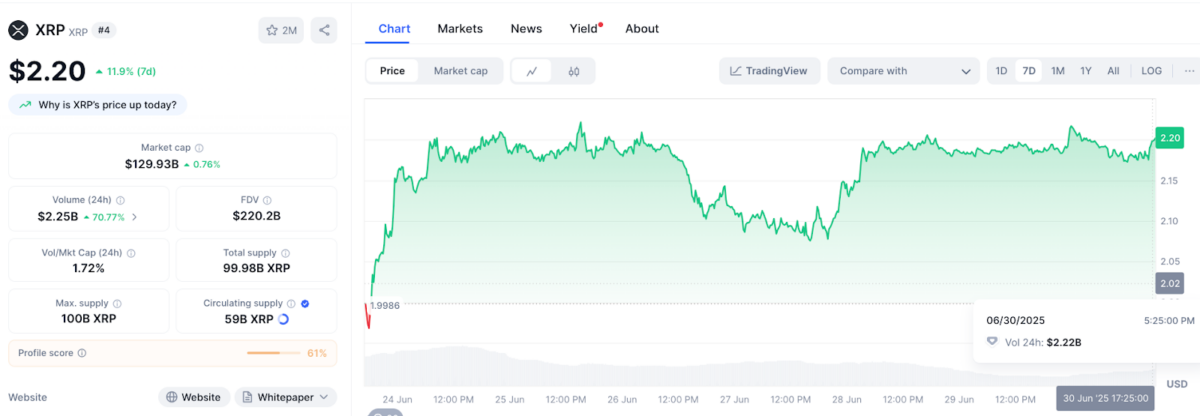Click the Total supply info icon
Viewport: 1200px width, 416px height.
pyautogui.click(x=285, y=253)
